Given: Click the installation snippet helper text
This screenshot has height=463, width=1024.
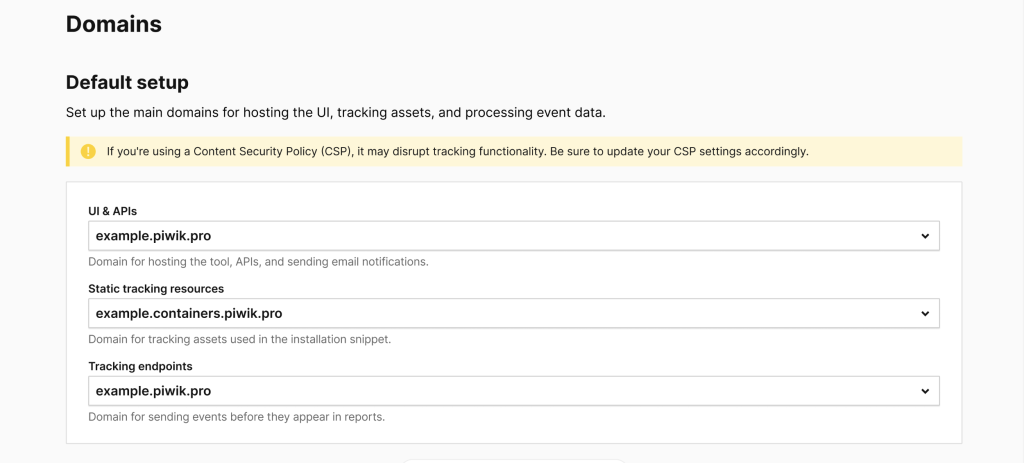Looking at the screenshot, I should click(x=240, y=340).
